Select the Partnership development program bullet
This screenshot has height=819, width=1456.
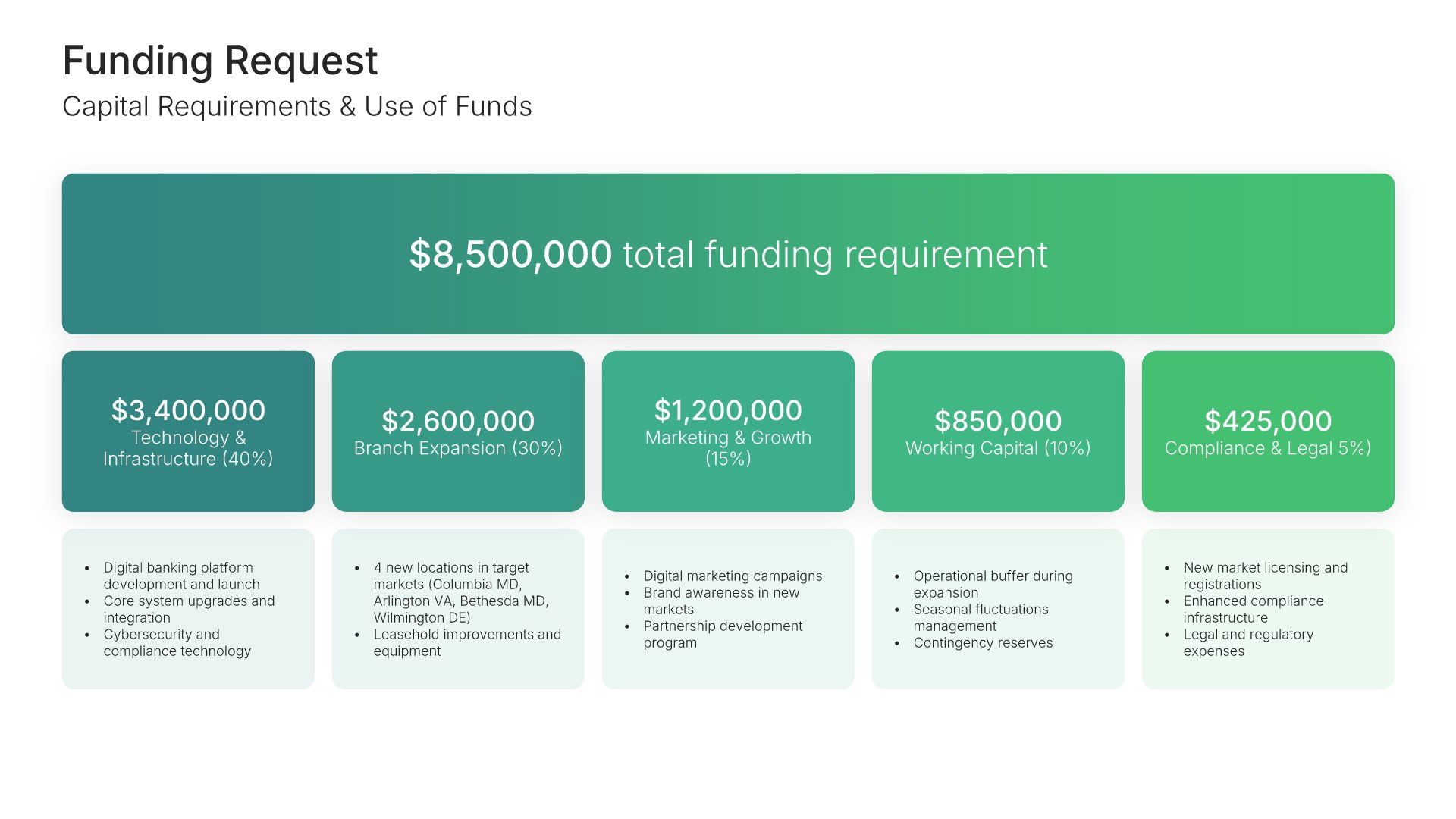(x=722, y=634)
